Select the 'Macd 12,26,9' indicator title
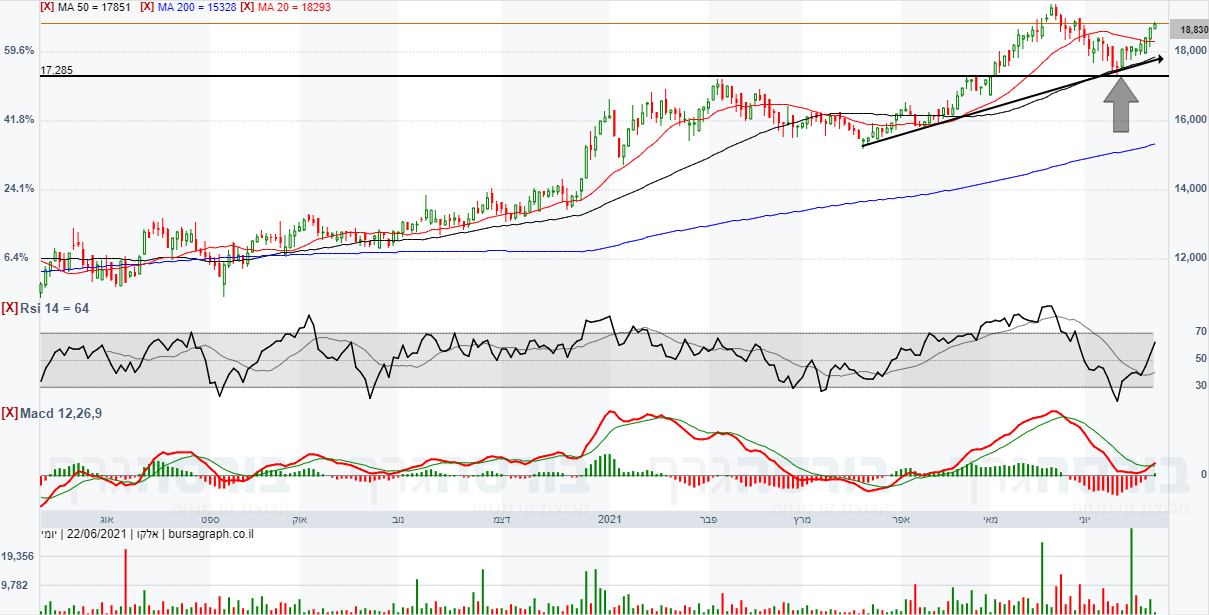Image resolution: width=1209 pixels, height=615 pixels. pos(62,412)
